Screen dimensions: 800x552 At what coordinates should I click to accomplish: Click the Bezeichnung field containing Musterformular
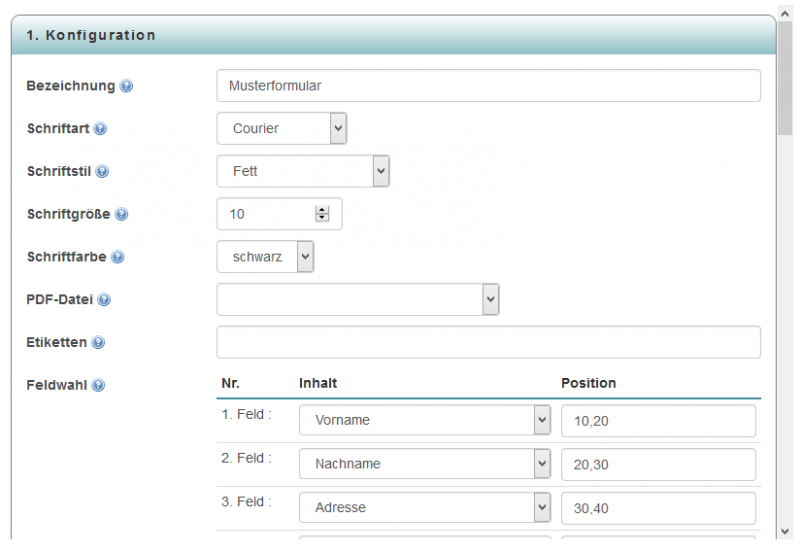(488, 86)
